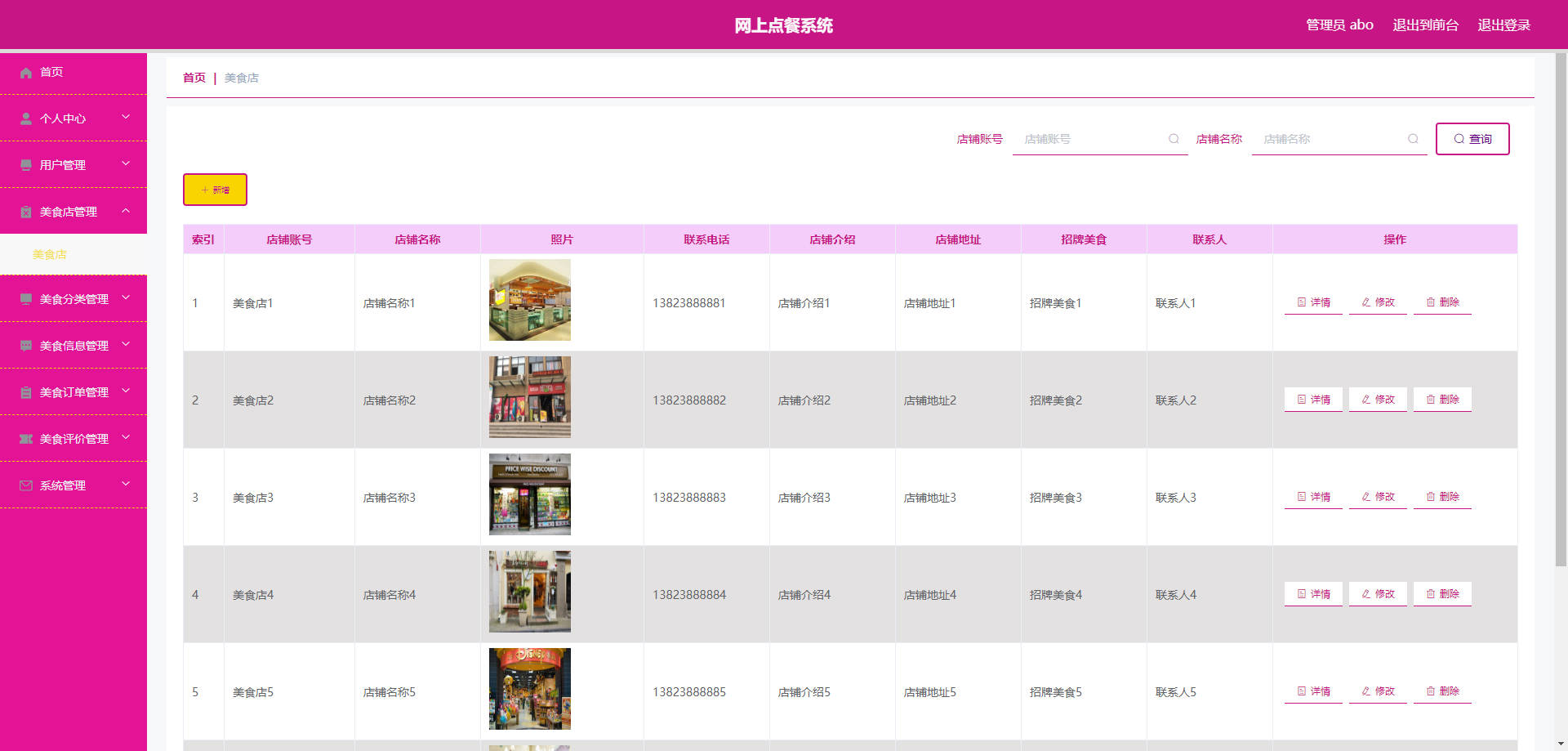Click search icon in 店铺账号 field
Image resolution: width=1568 pixels, height=751 pixels.
point(1174,139)
